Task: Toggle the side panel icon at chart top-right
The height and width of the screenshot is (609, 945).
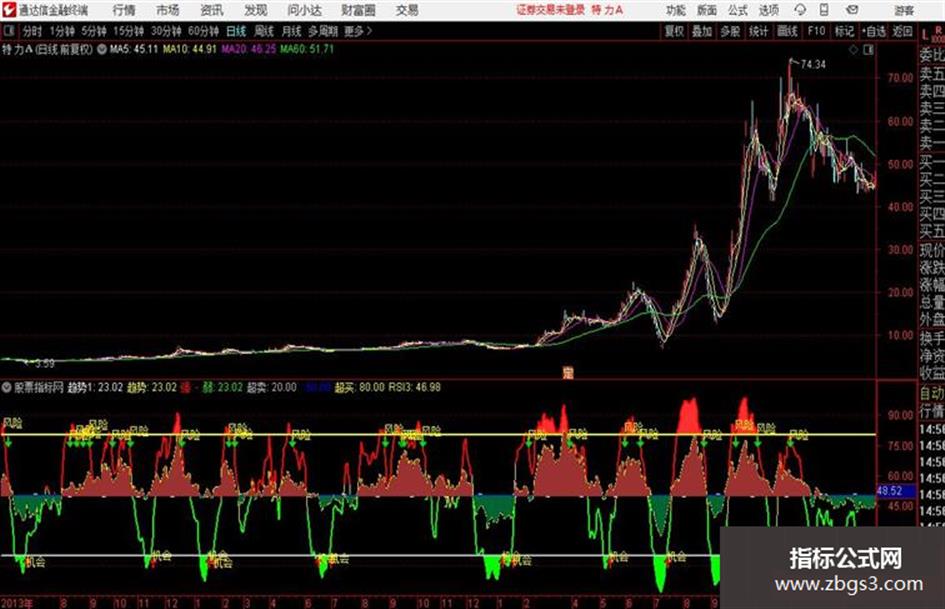Action: (868, 50)
